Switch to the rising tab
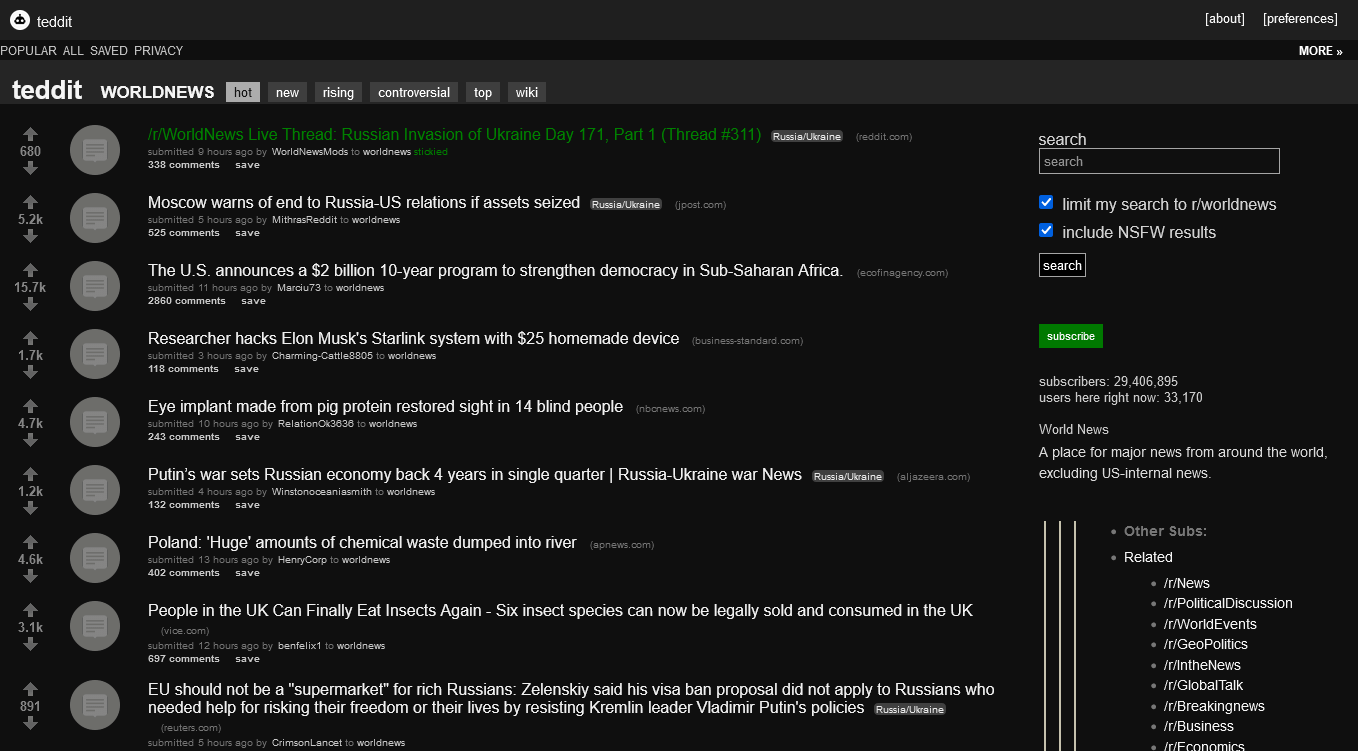Screen dimensions: 1358x751 tap(338, 92)
